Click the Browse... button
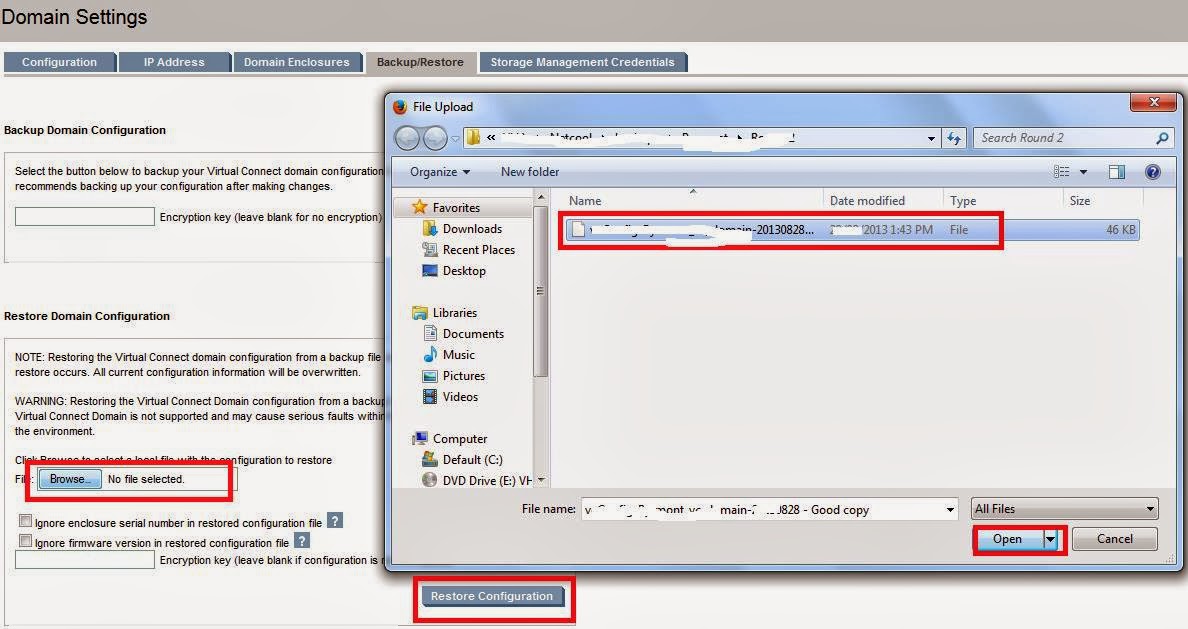Viewport: 1188px width, 629px height. (x=70, y=479)
